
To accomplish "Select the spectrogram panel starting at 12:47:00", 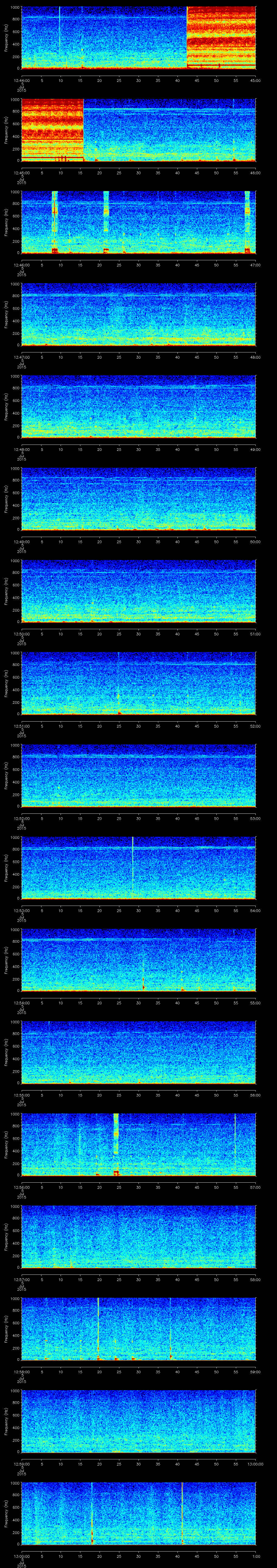I will click(x=139, y=314).
